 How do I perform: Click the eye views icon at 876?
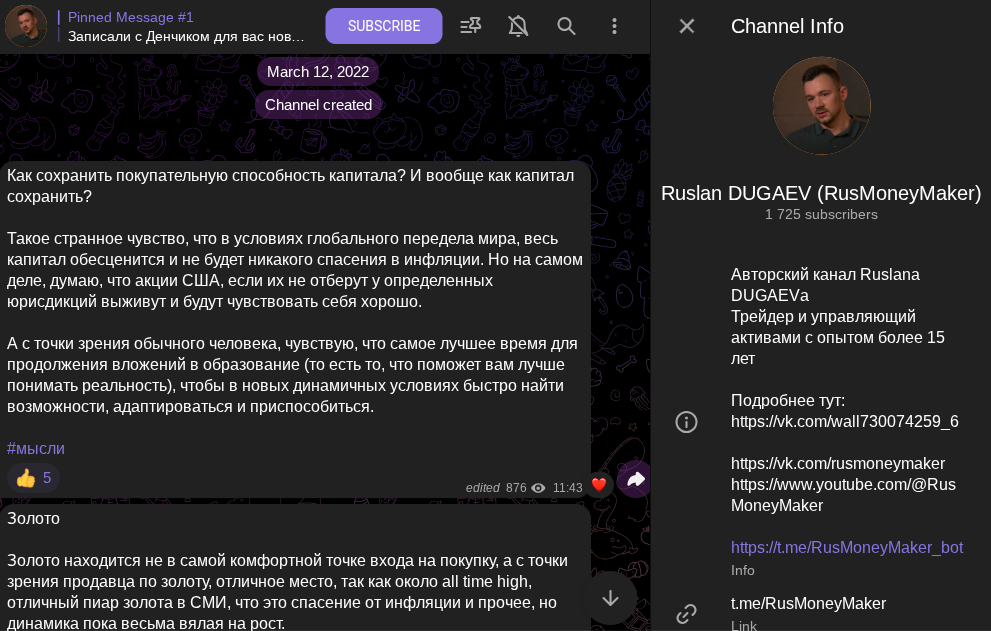click(x=538, y=488)
